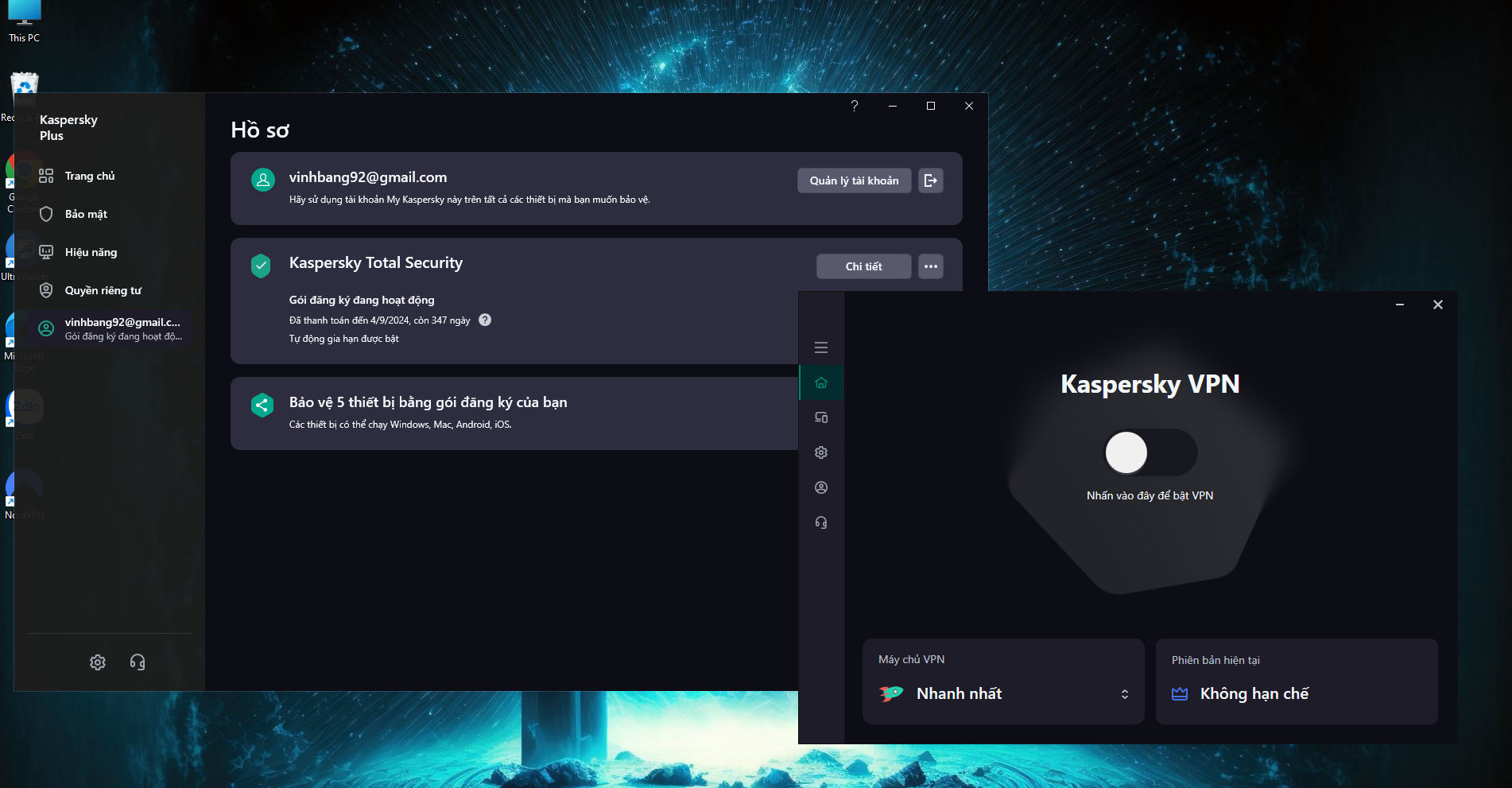Image resolution: width=1512 pixels, height=788 pixels.
Task: Open the VPN profile icon
Action: click(x=821, y=487)
